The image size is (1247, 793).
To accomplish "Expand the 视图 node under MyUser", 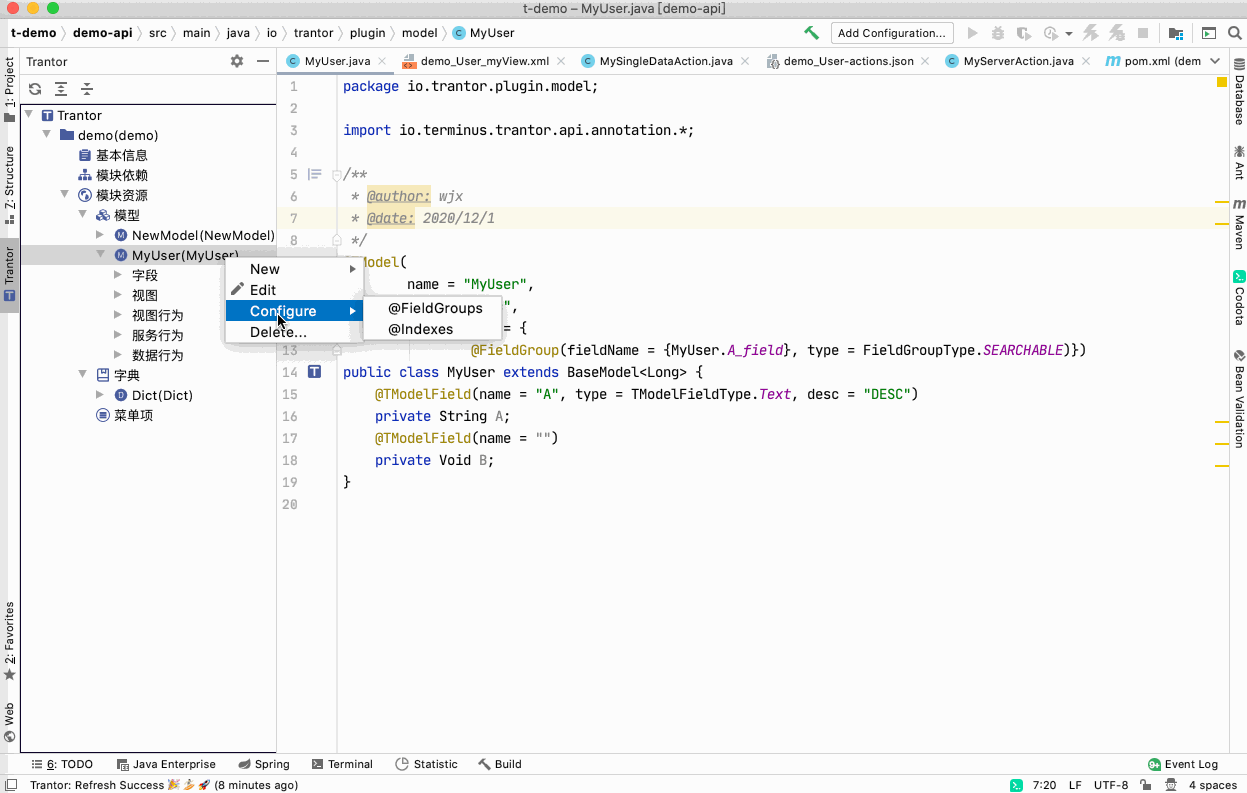I will [x=118, y=295].
